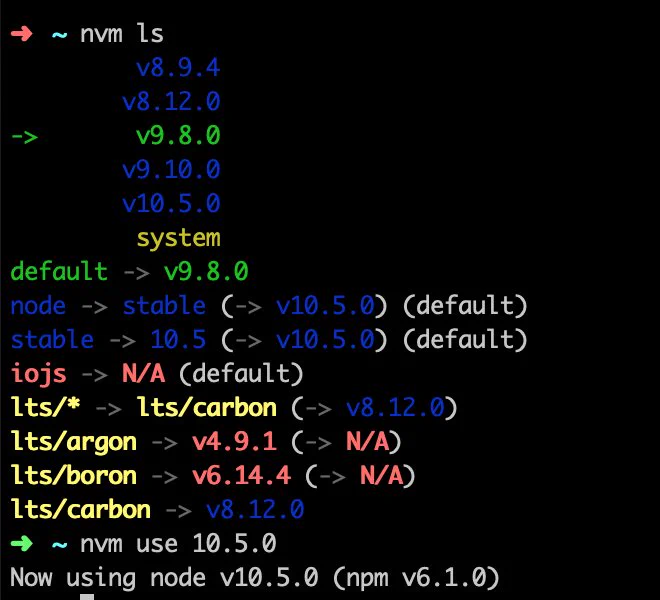Click the 'lts/boron' alias with v6.14.4
The image size is (660, 600).
(213, 476)
